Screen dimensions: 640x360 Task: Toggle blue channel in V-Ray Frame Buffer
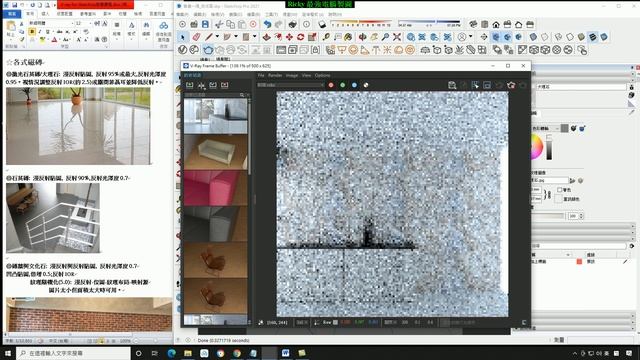(x=354, y=85)
